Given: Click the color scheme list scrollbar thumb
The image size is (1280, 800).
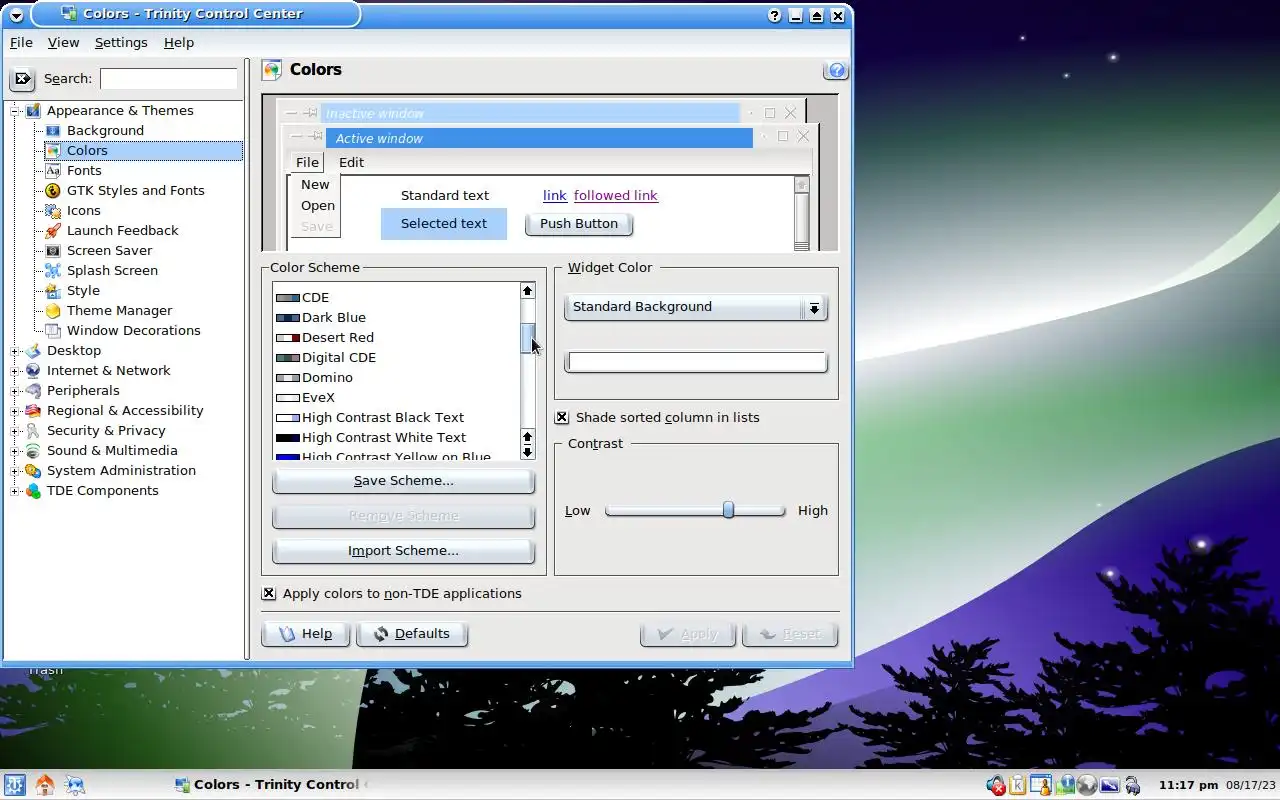Looking at the screenshot, I should coord(527,338).
